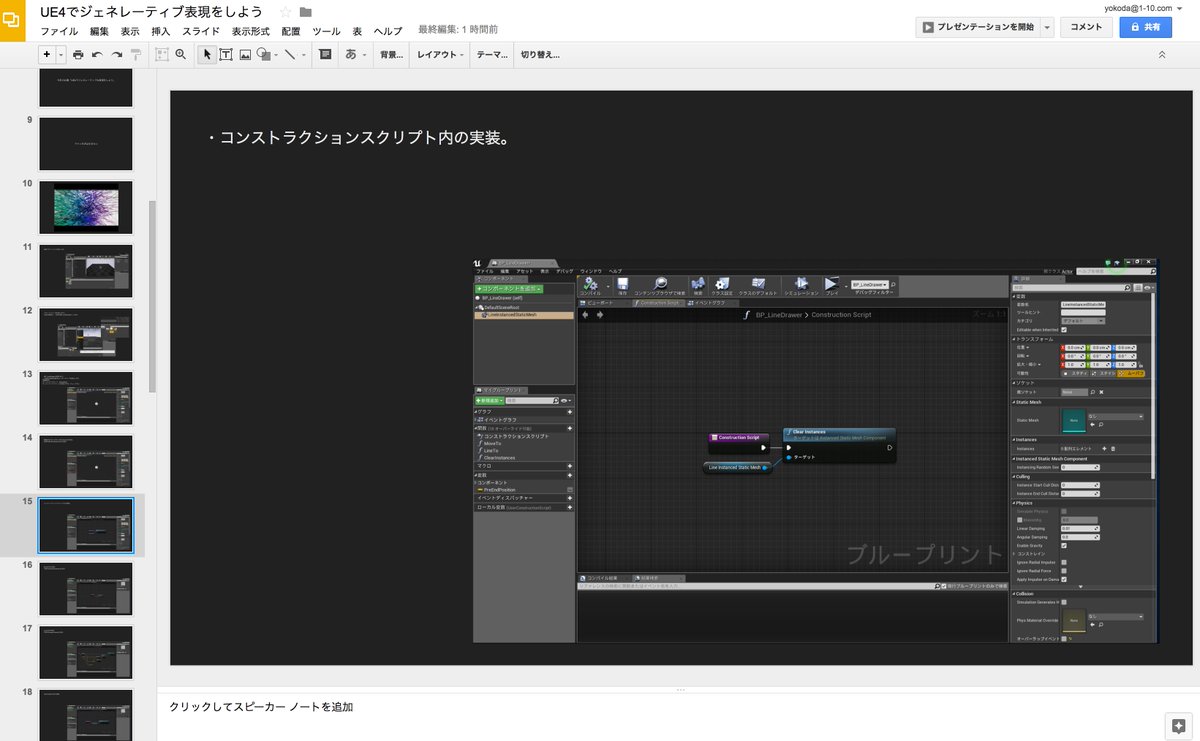
Task: Open the 配置 menu
Action: [x=291, y=31]
